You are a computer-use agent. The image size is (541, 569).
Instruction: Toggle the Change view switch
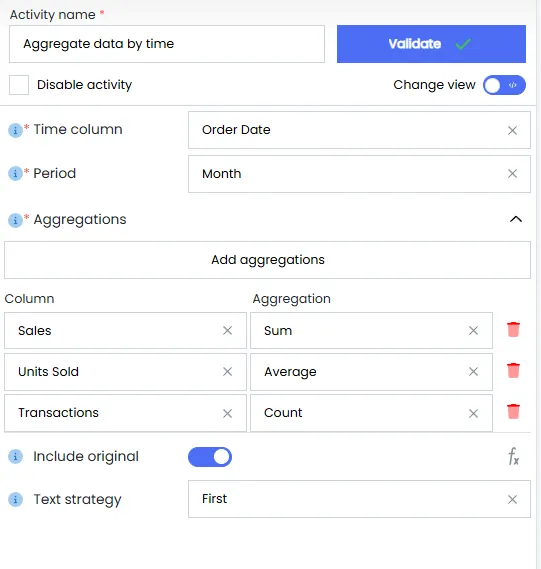pos(504,85)
